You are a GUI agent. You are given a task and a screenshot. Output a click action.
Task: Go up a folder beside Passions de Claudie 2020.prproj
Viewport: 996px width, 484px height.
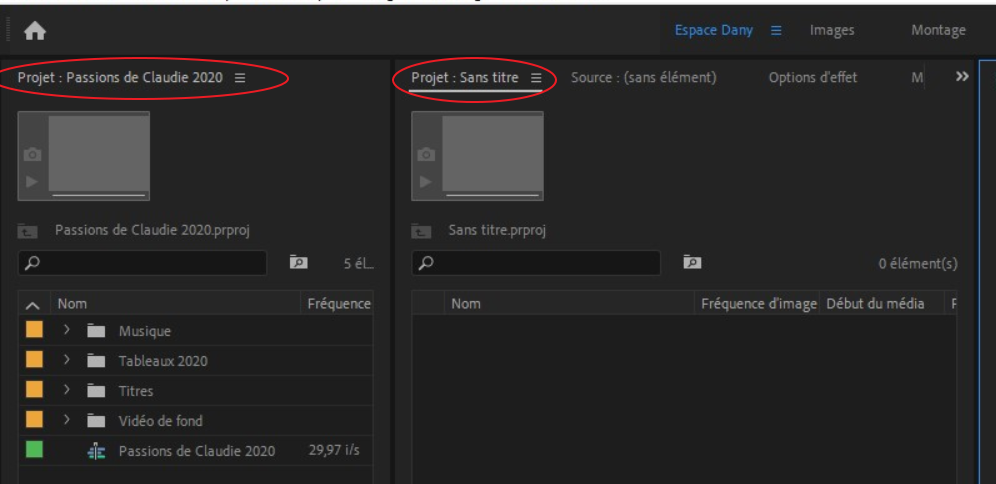pos(28,231)
